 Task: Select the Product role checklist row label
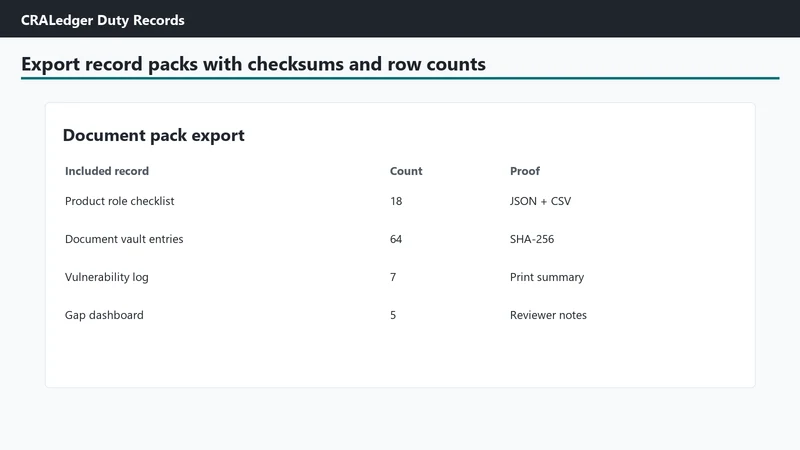(119, 201)
